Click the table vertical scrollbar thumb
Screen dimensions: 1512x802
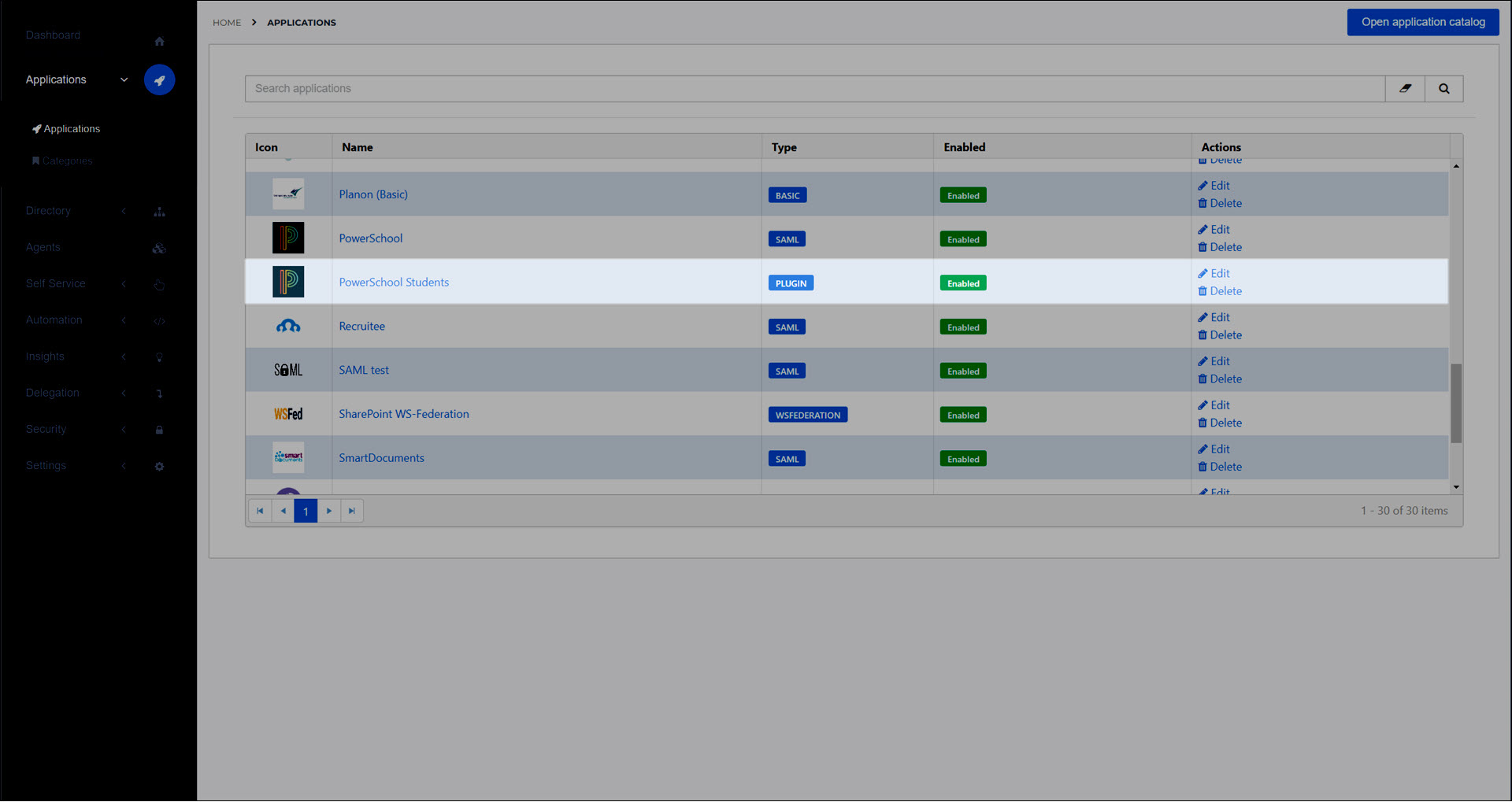(1456, 403)
